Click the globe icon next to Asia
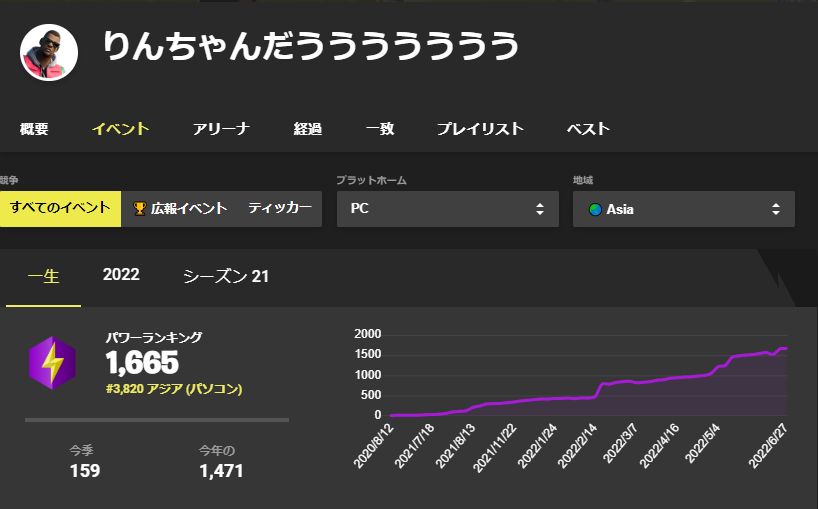818x509 pixels. pyautogui.click(x=595, y=210)
